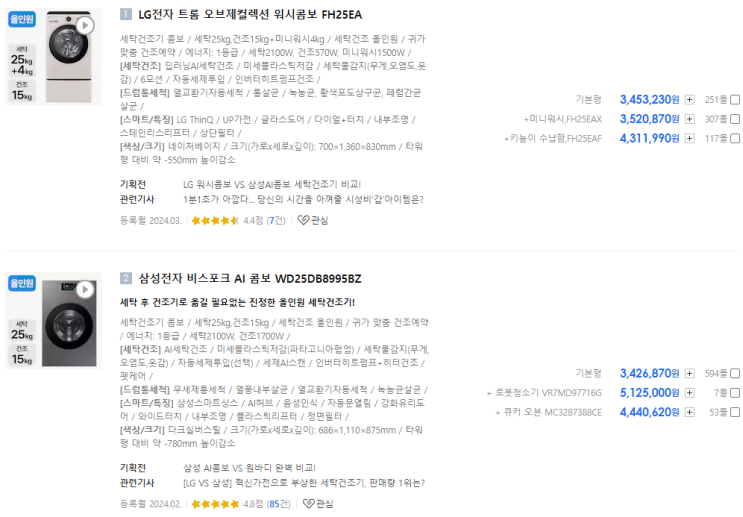The width and height of the screenshot is (743, 517).
Task: Open the 삼성전자 비스포크 AI 콤보 product title
Action: point(249,278)
